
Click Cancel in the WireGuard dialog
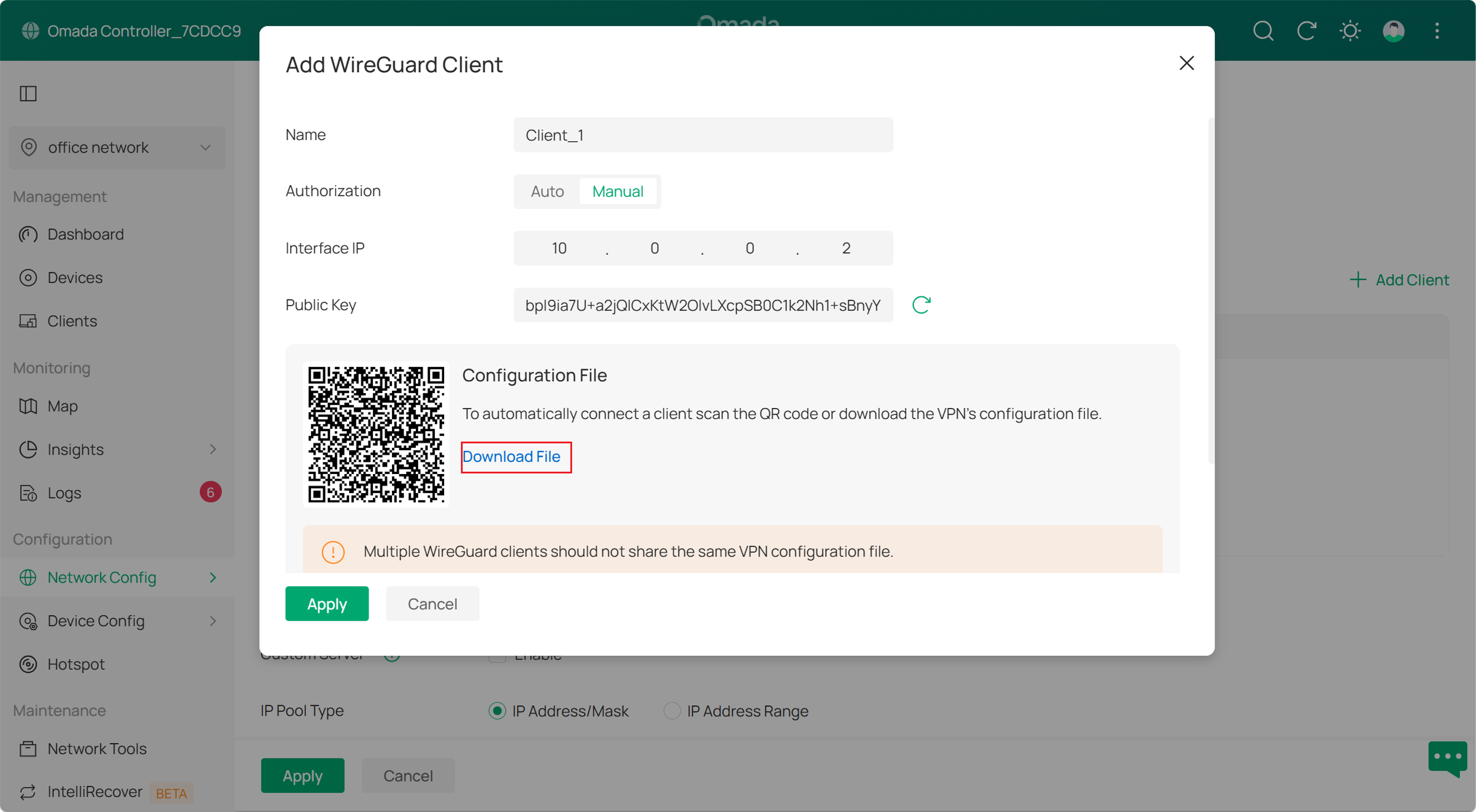[432, 604]
